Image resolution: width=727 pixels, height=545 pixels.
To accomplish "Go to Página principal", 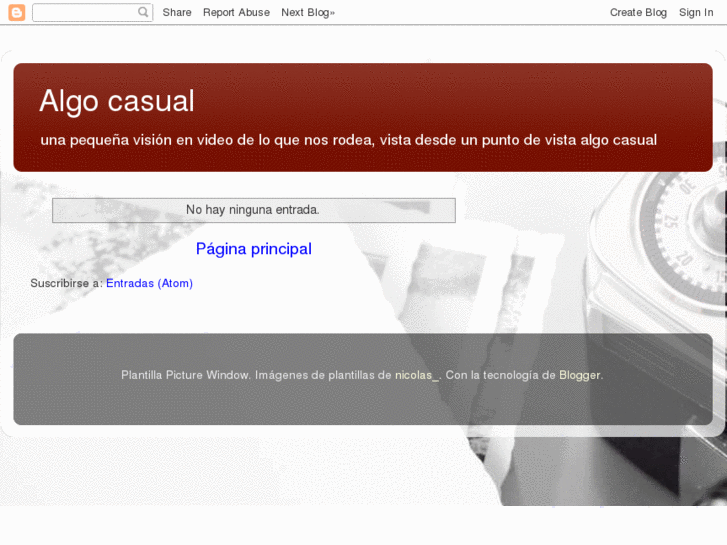I will coord(254,249).
